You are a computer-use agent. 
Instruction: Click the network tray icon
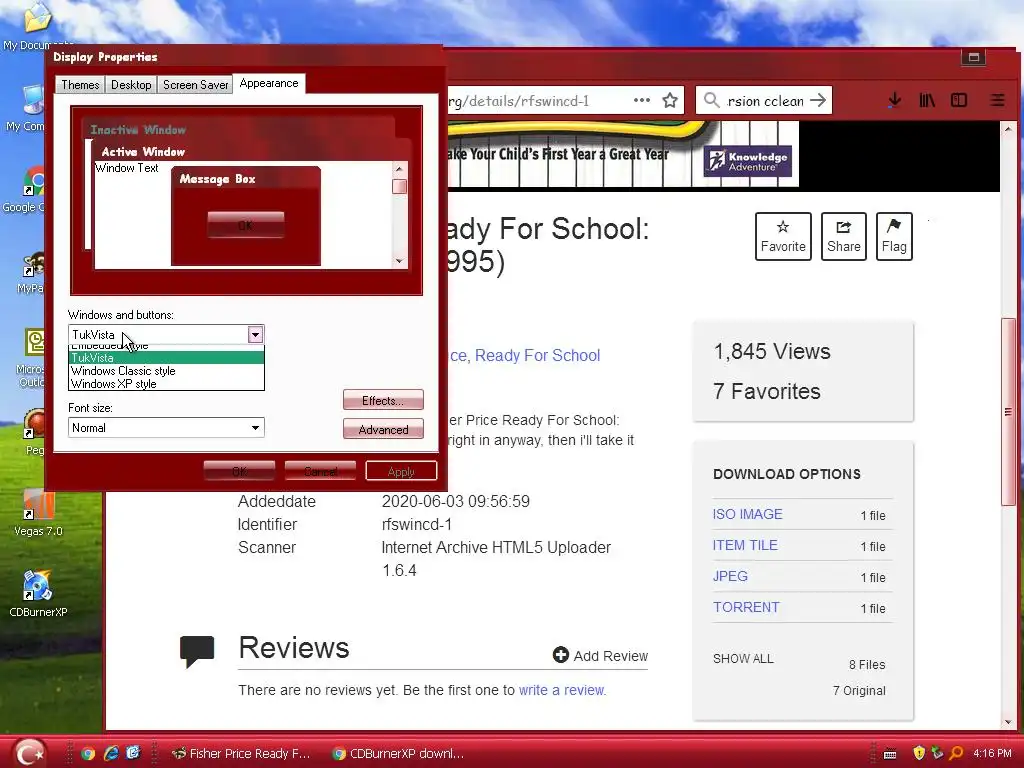tap(937, 753)
